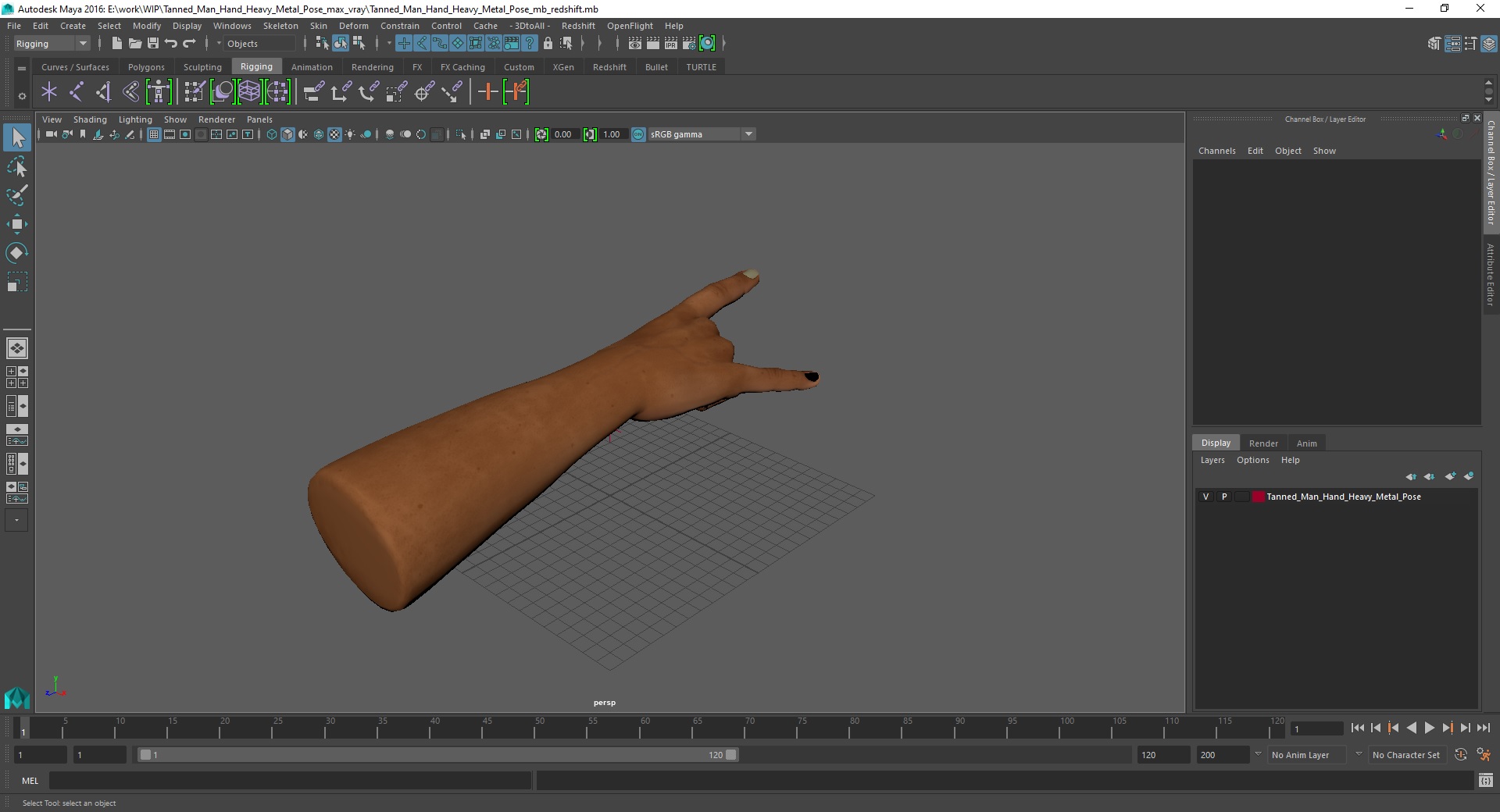The width and height of the screenshot is (1500, 812).
Task: Click the Save Scene disk icon
Action: [153, 44]
